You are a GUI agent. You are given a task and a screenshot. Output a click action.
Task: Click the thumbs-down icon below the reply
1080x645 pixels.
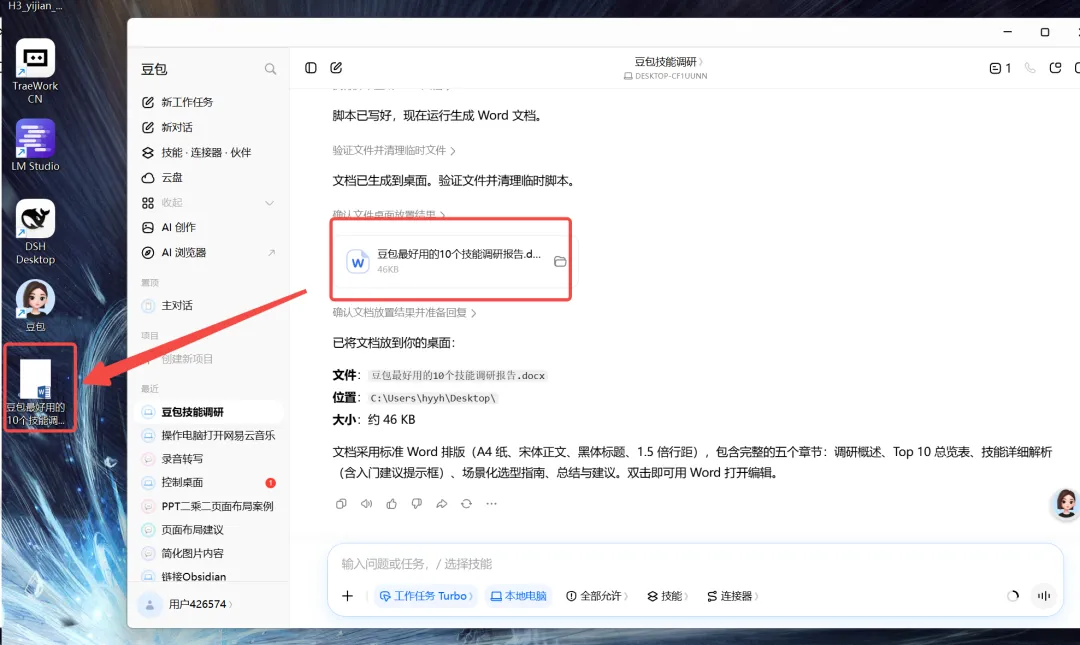(x=417, y=504)
